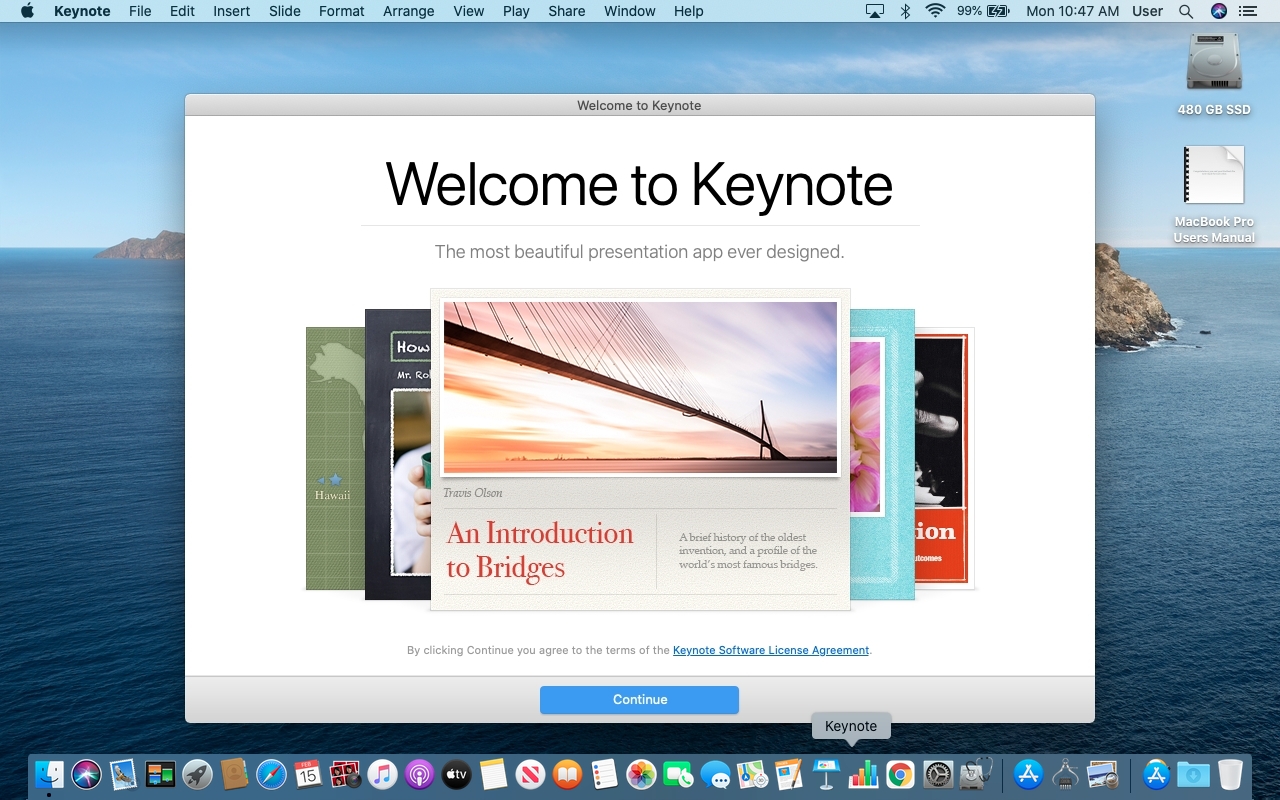This screenshot has height=800, width=1280.
Task: Open Photo Booth from the Dock
Action: pyautogui.click(x=345, y=774)
